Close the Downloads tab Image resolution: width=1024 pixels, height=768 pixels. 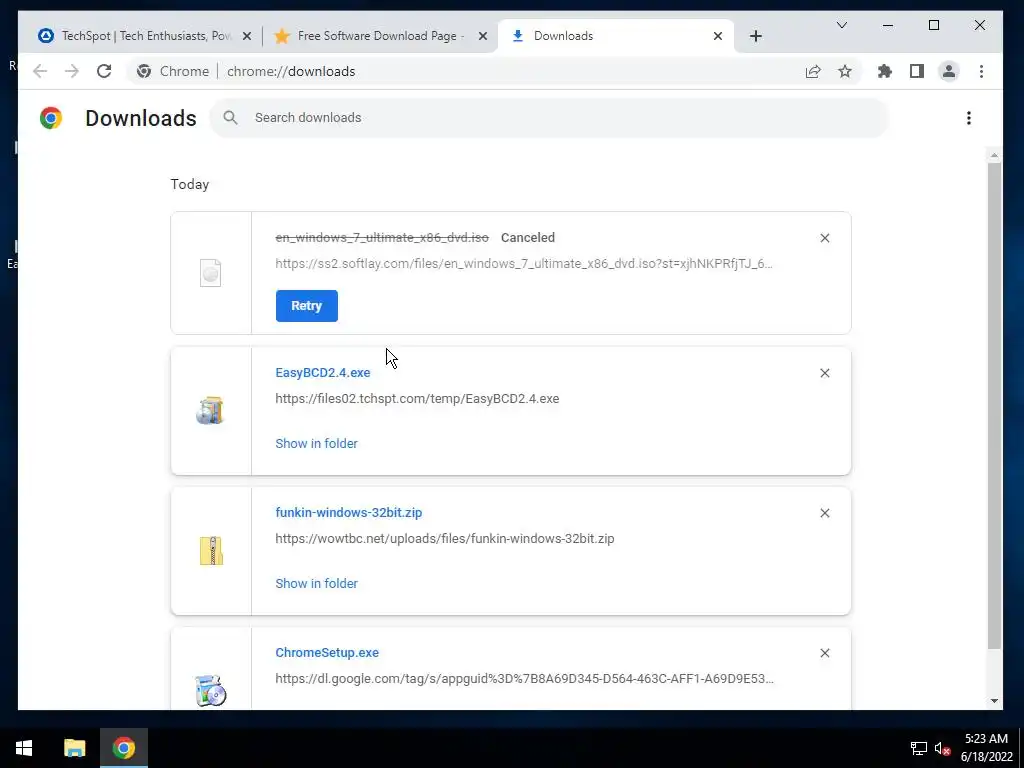coord(718,37)
